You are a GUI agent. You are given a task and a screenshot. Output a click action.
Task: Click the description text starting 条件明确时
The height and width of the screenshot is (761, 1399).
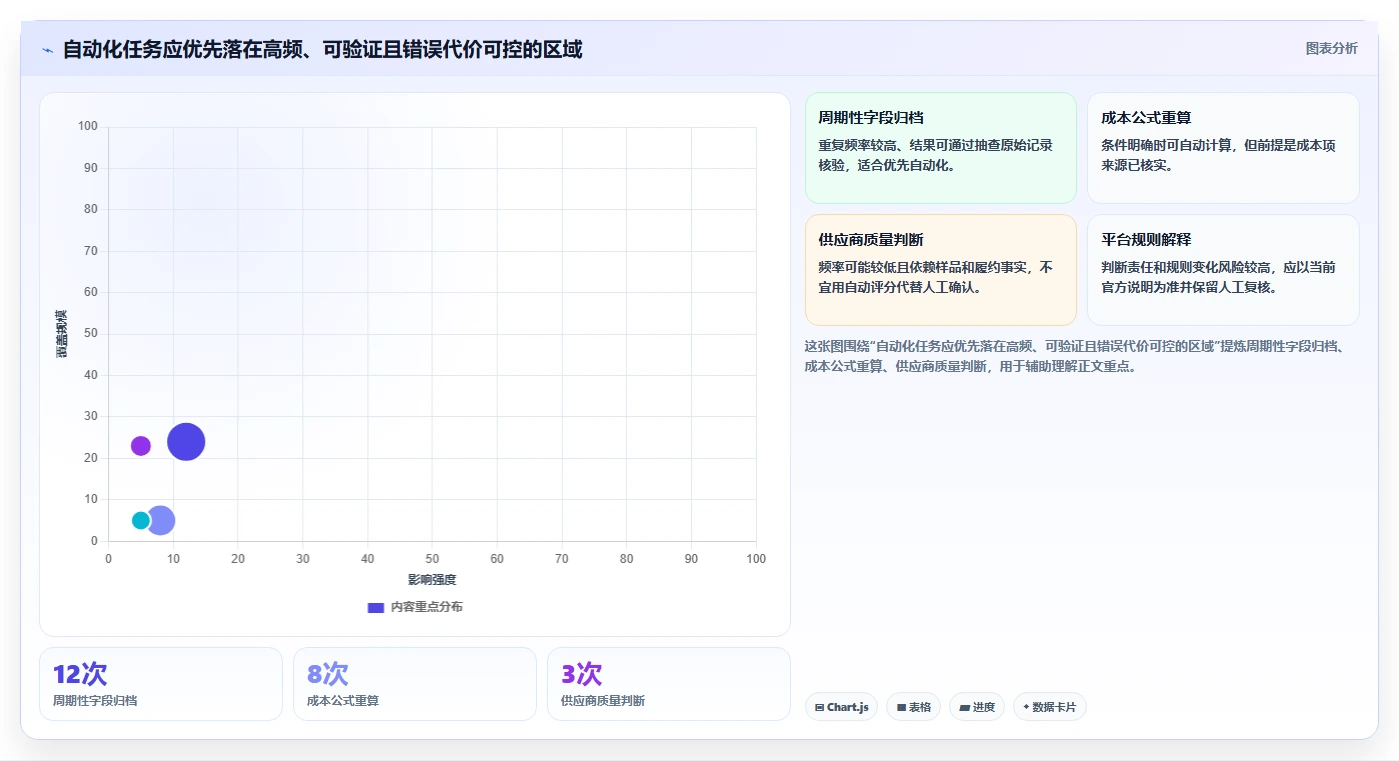coord(1218,155)
